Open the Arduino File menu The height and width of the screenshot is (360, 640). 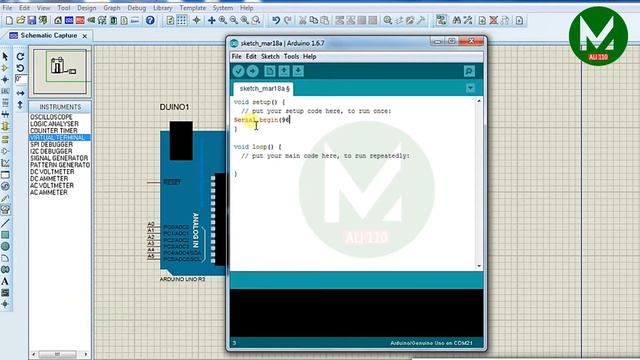(237, 56)
